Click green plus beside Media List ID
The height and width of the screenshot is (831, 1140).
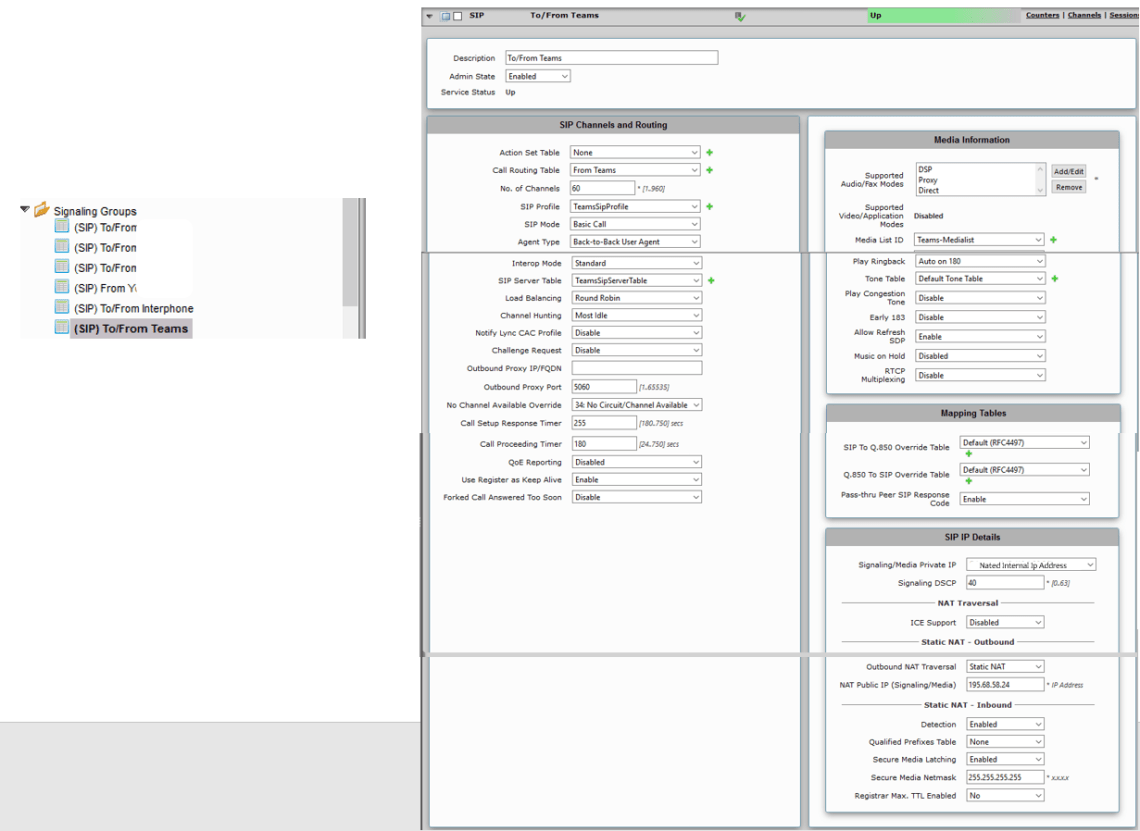pyautogui.click(x=1054, y=240)
